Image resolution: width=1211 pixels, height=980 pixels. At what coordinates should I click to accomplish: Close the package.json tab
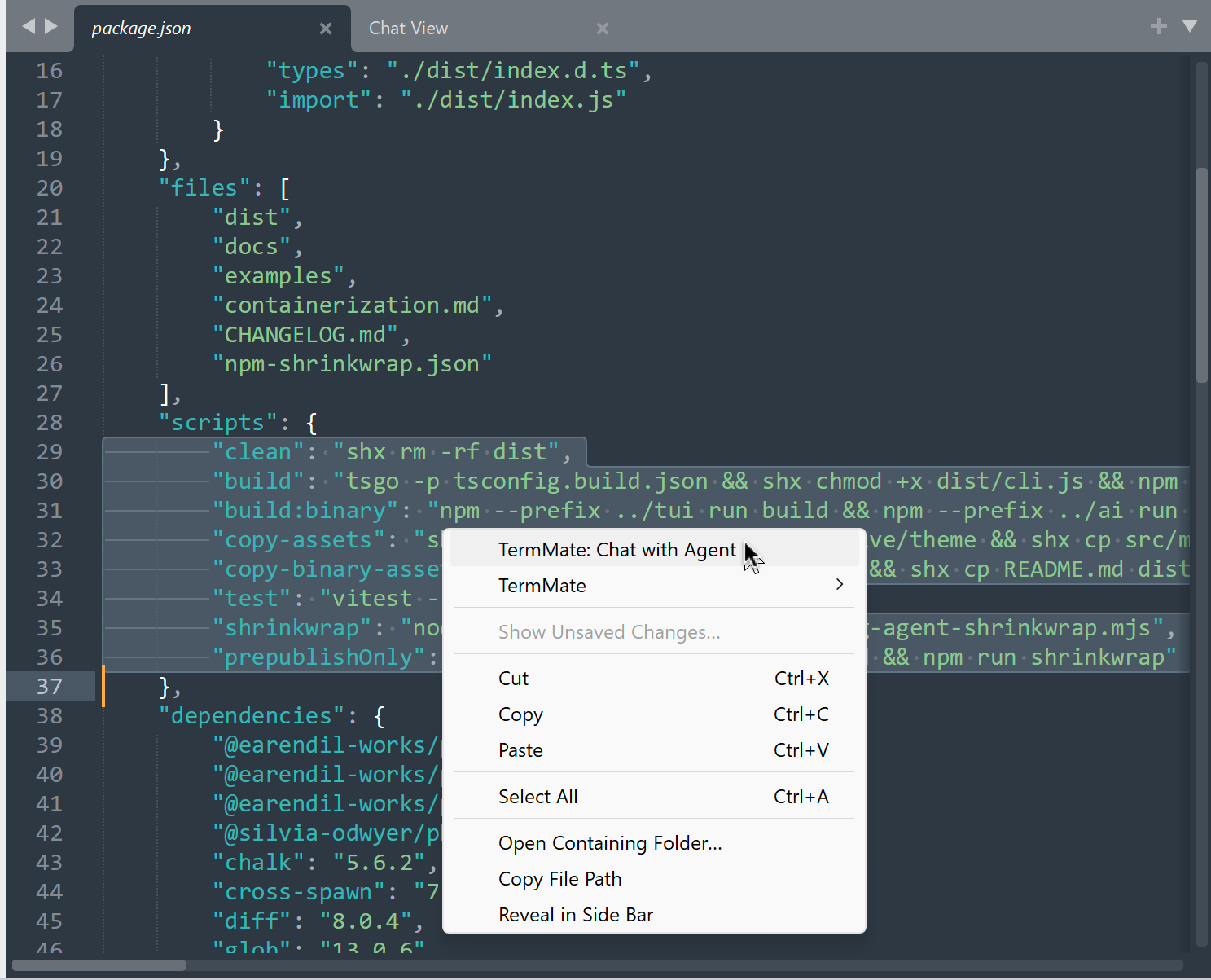pyautogui.click(x=326, y=29)
